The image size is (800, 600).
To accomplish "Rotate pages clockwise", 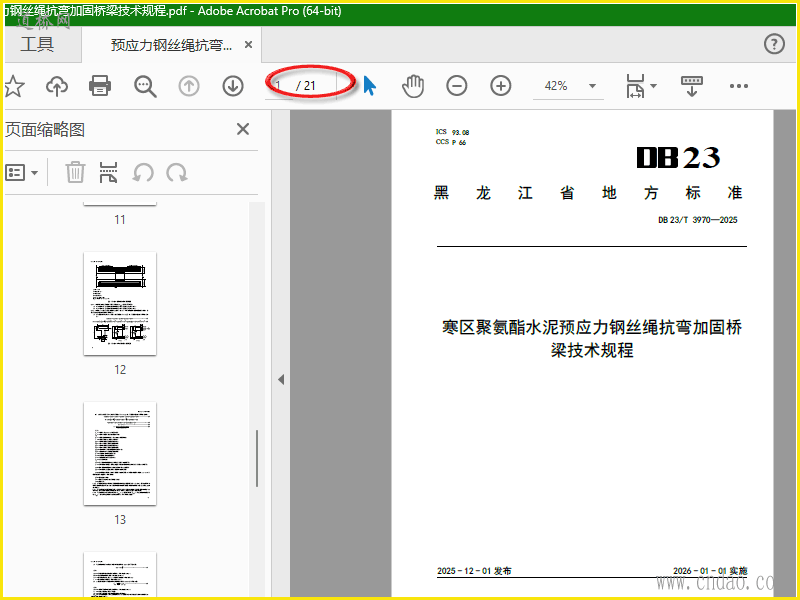I will 177,172.
